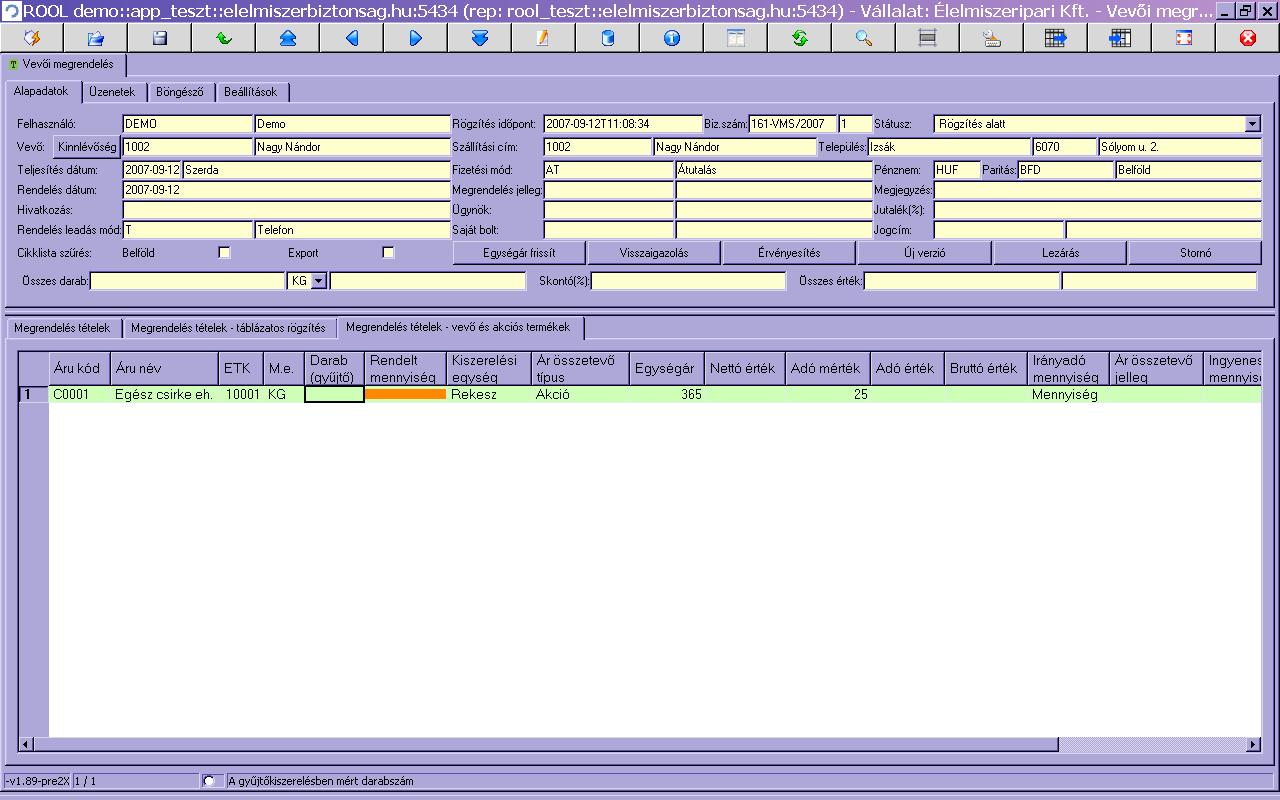The height and width of the screenshot is (800, 1280).
Task: Go to next record with right arrow
Action: (415, 38)
